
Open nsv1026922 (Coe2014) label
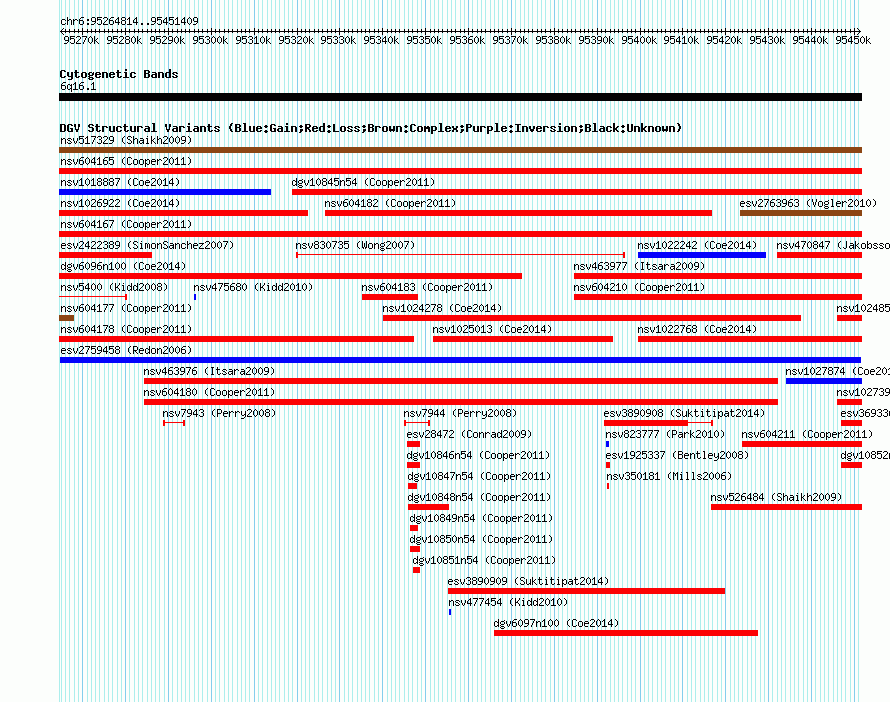pyautogui.click(x=120, y=203)
